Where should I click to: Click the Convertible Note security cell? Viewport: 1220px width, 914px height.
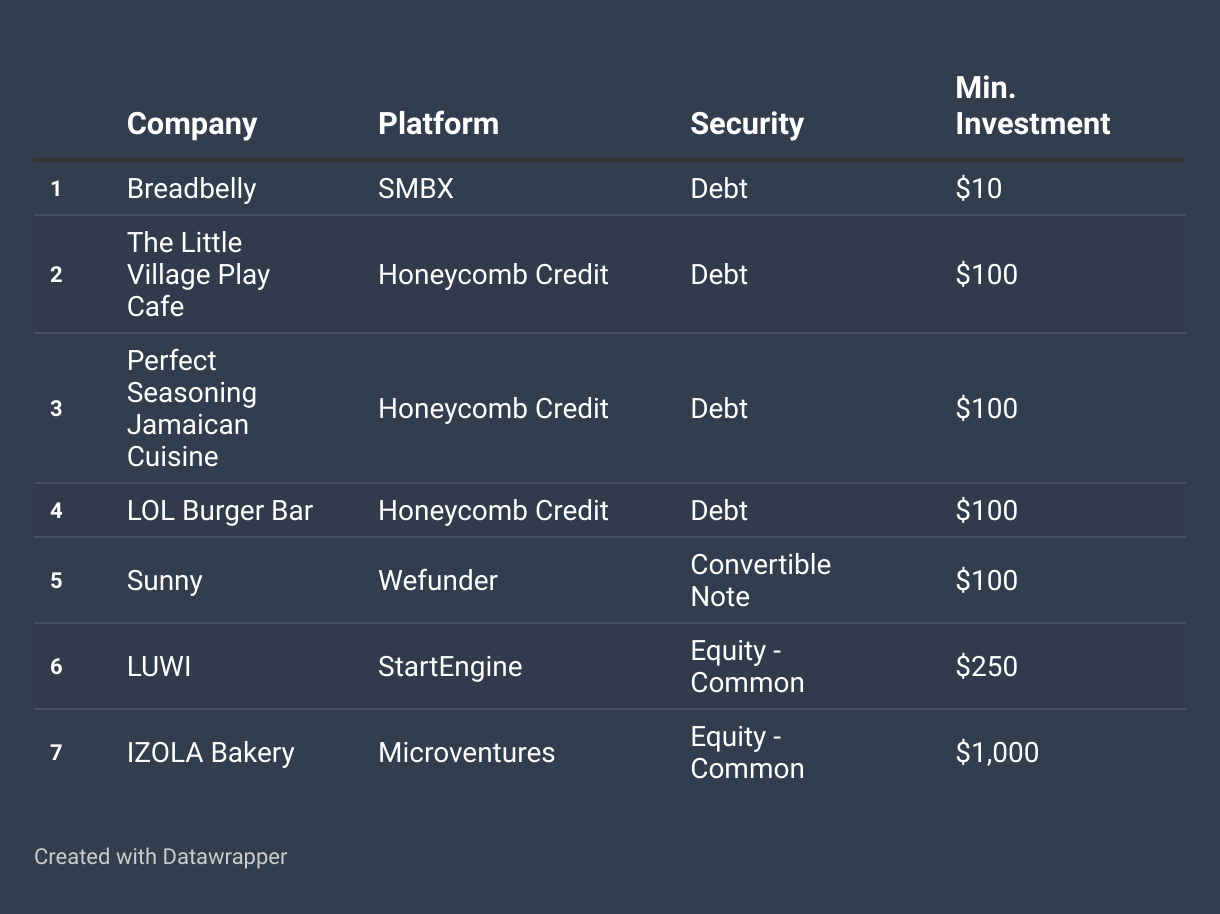click(761, 580)
